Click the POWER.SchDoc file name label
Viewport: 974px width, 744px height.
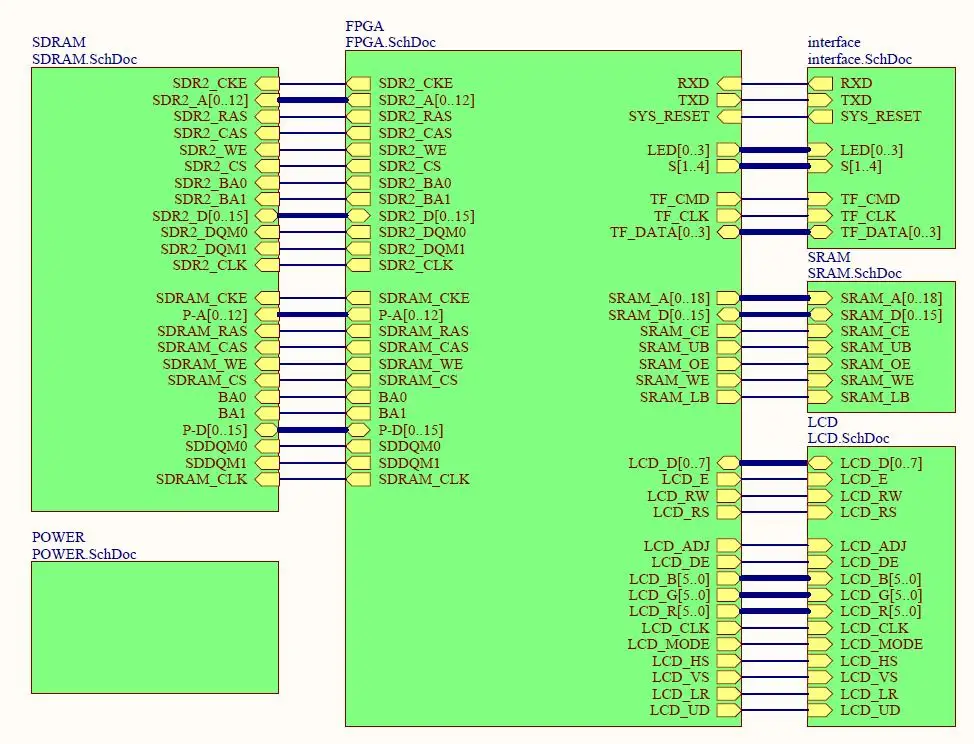[84, 555]
